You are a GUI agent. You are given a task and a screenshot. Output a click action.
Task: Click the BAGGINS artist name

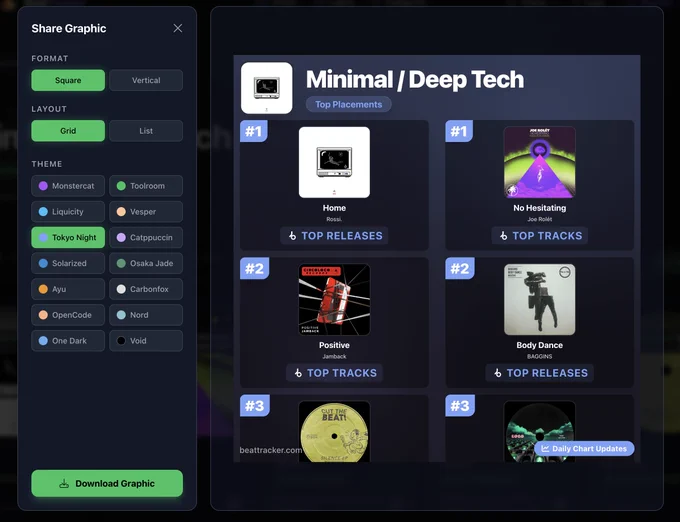tap(539, 356)
